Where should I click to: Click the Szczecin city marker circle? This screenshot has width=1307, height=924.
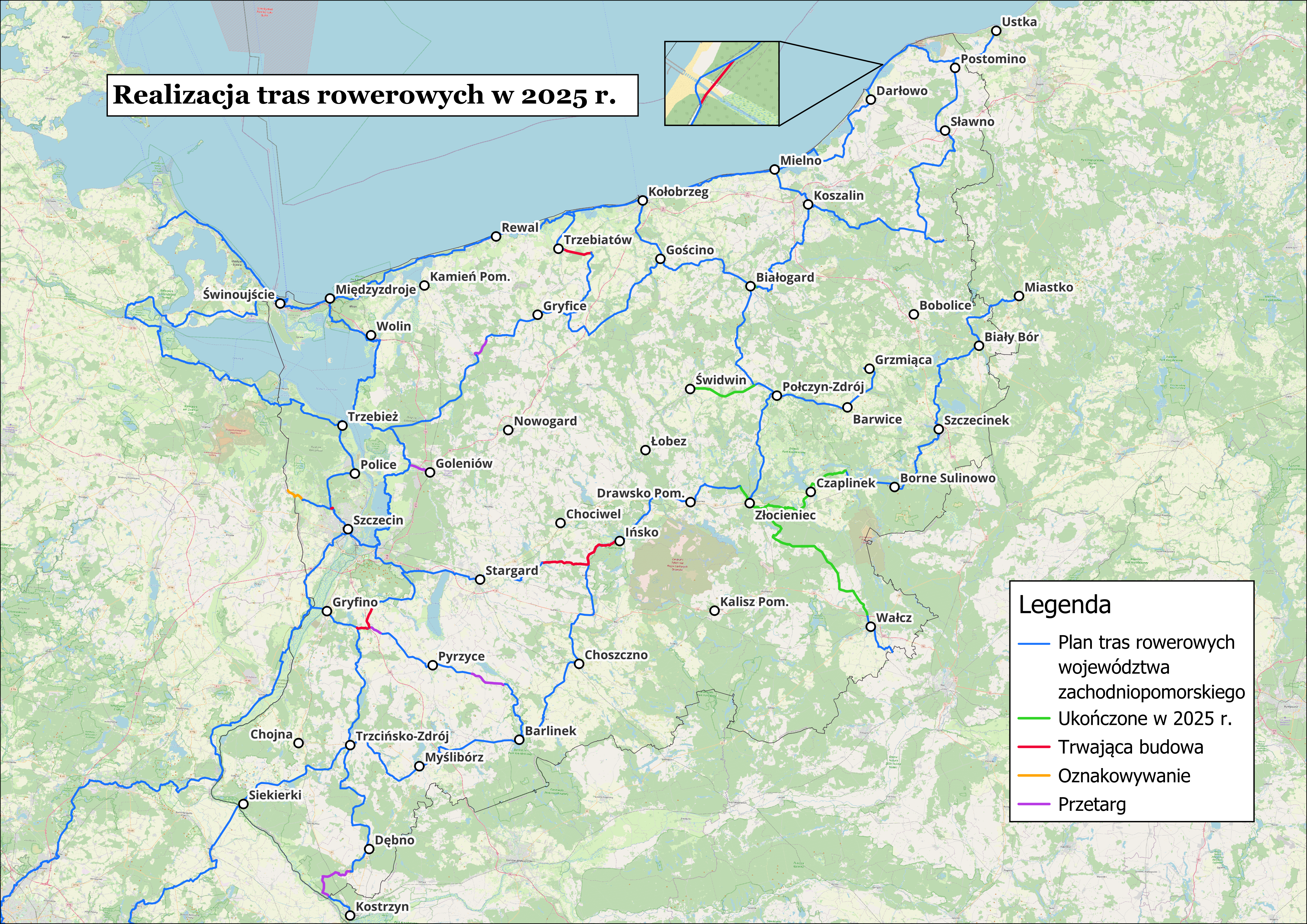(348, 529)
